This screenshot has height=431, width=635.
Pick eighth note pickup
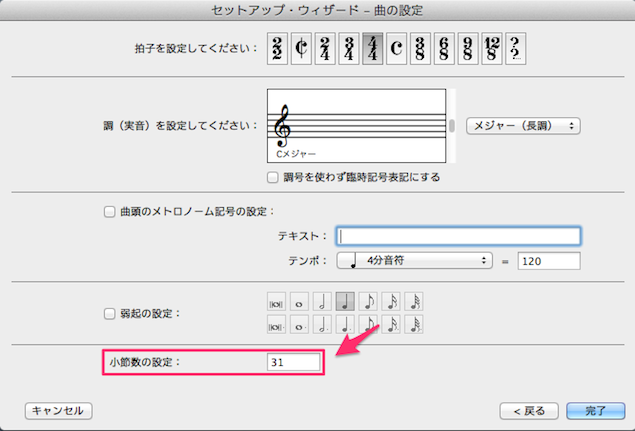369,302
